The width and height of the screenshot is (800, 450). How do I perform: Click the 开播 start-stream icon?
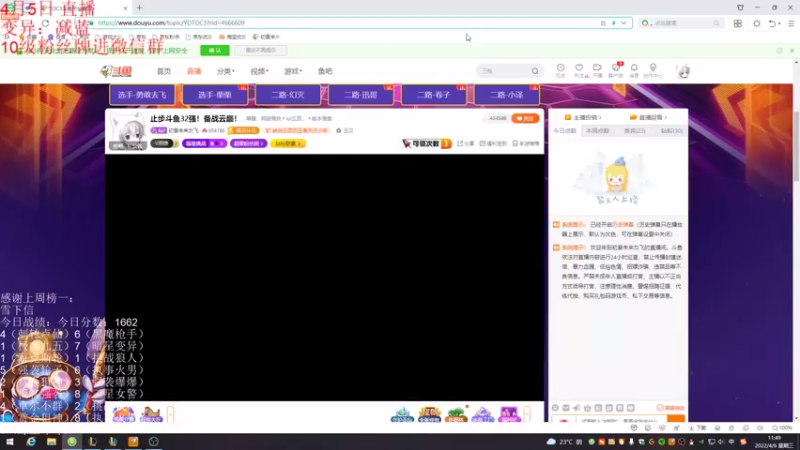tap(597, 70)
